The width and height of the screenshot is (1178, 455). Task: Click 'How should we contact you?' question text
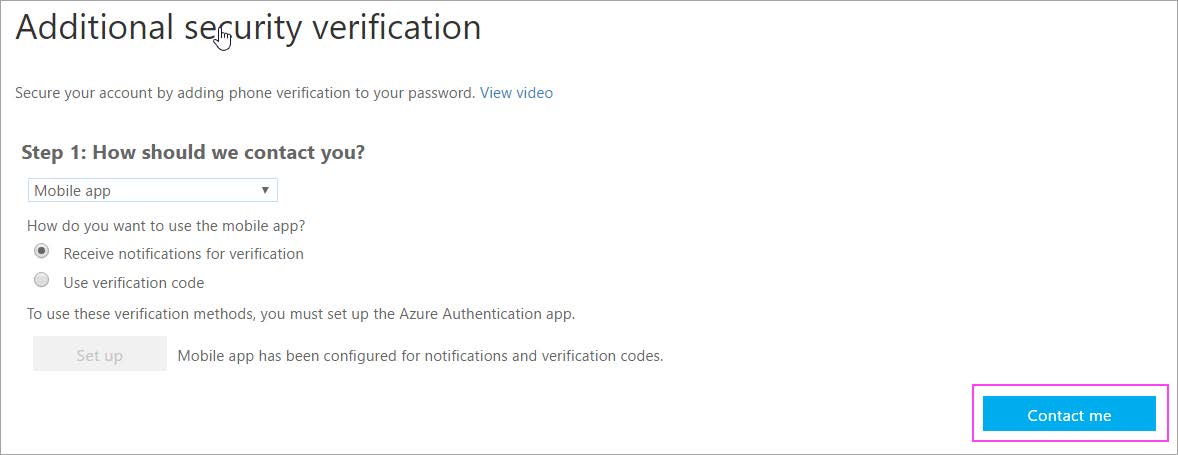[228, 152]
